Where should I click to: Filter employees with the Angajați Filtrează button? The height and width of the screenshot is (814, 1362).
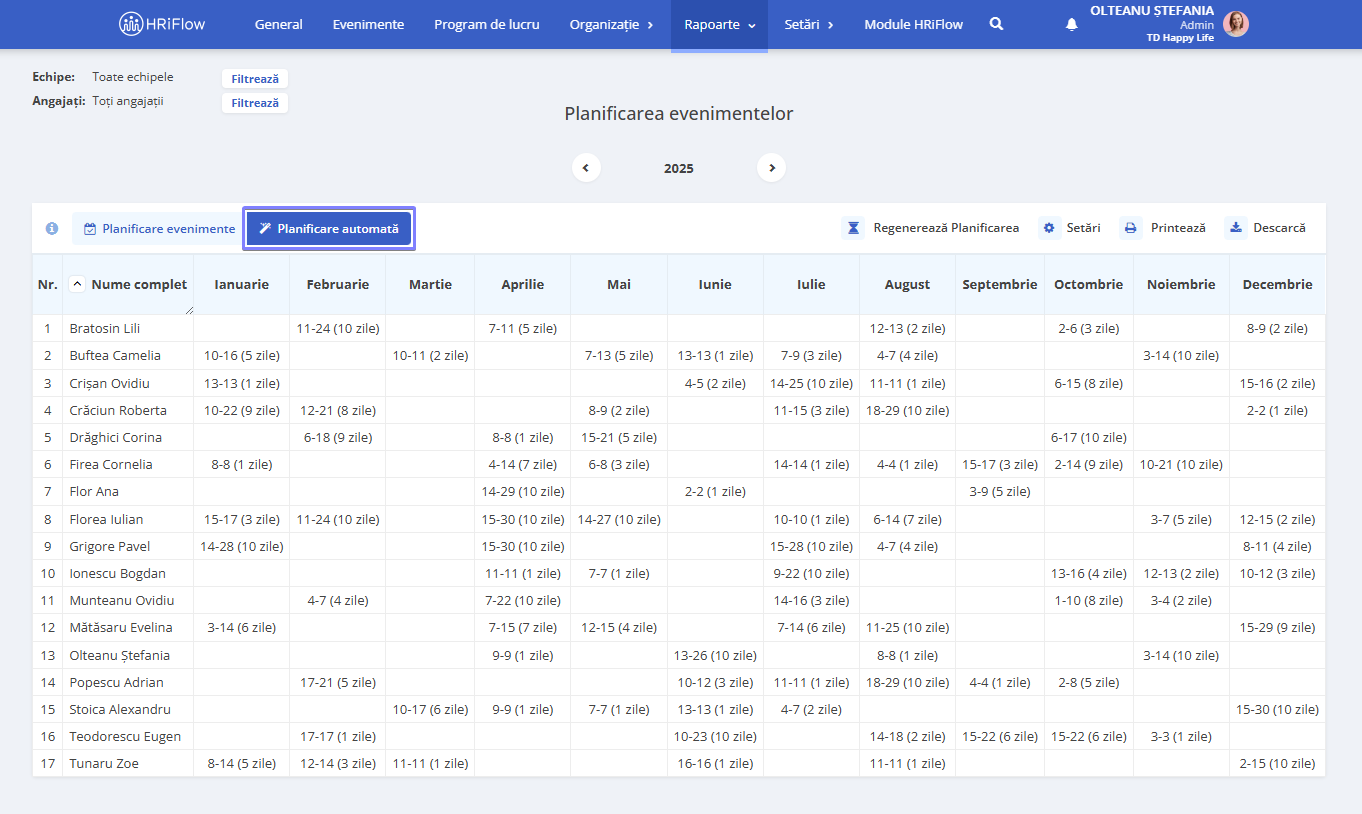click(x=255, y=103)
